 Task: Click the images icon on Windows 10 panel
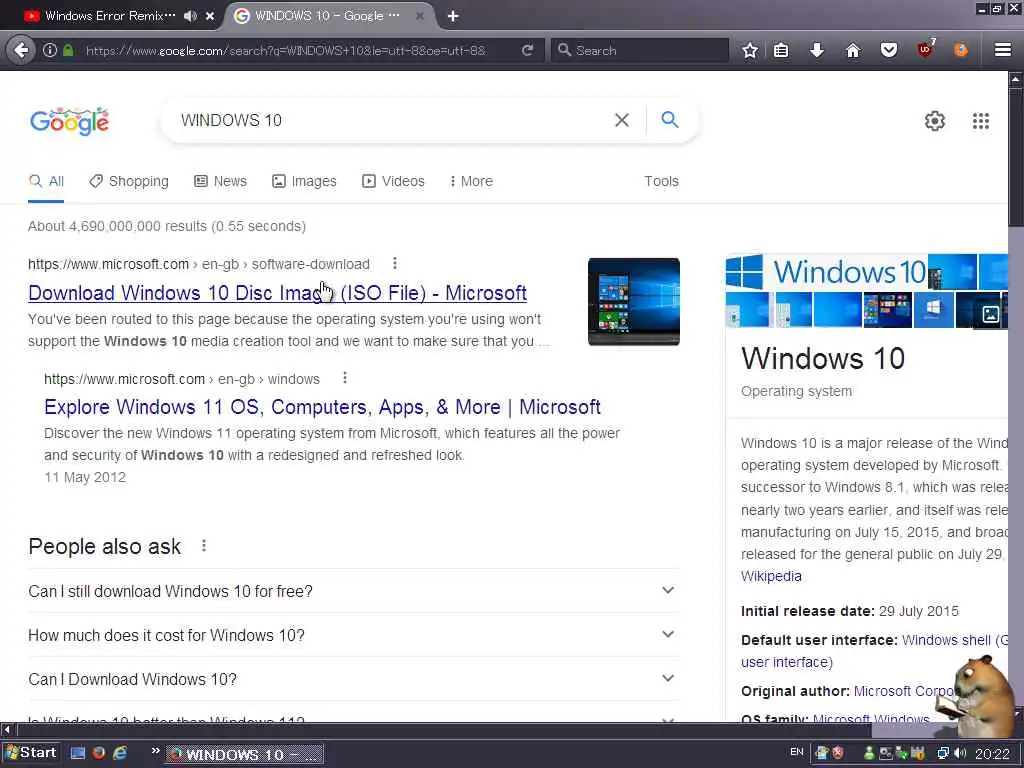click(x=990, y=314)
